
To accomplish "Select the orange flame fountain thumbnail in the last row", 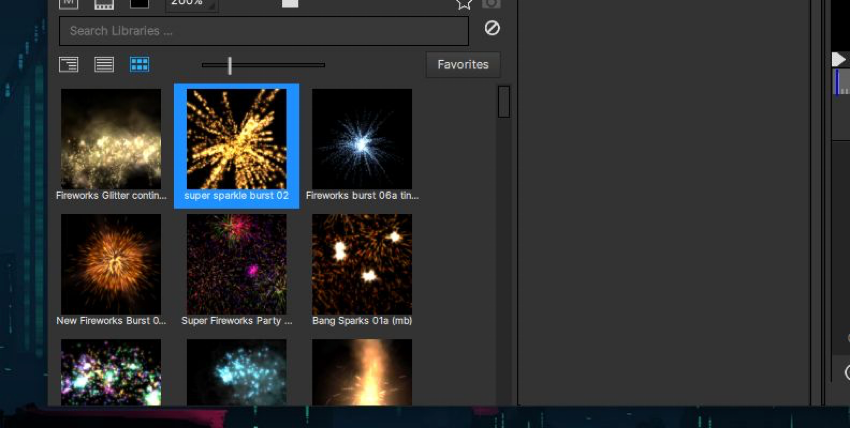I will [x=362, y=372].
